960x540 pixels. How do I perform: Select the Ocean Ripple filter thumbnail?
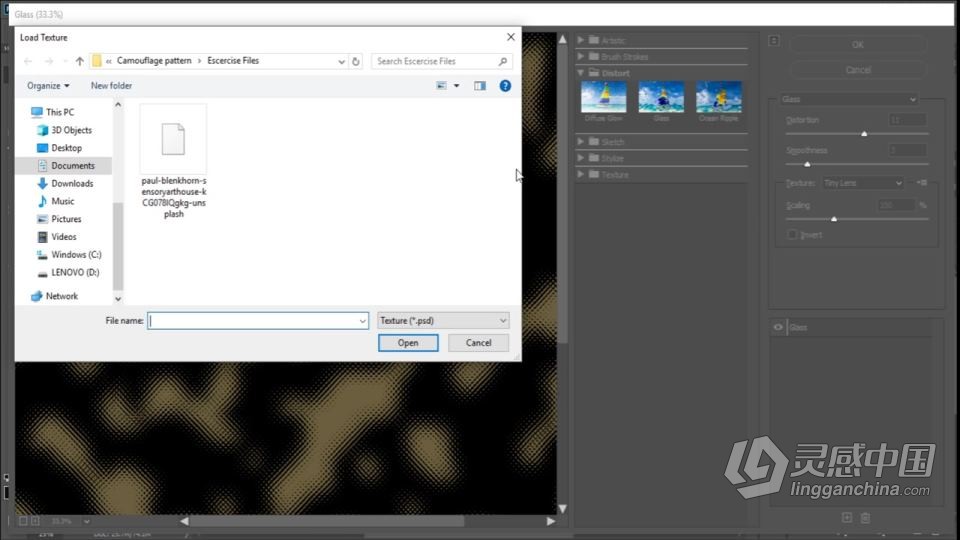point(719,97)
